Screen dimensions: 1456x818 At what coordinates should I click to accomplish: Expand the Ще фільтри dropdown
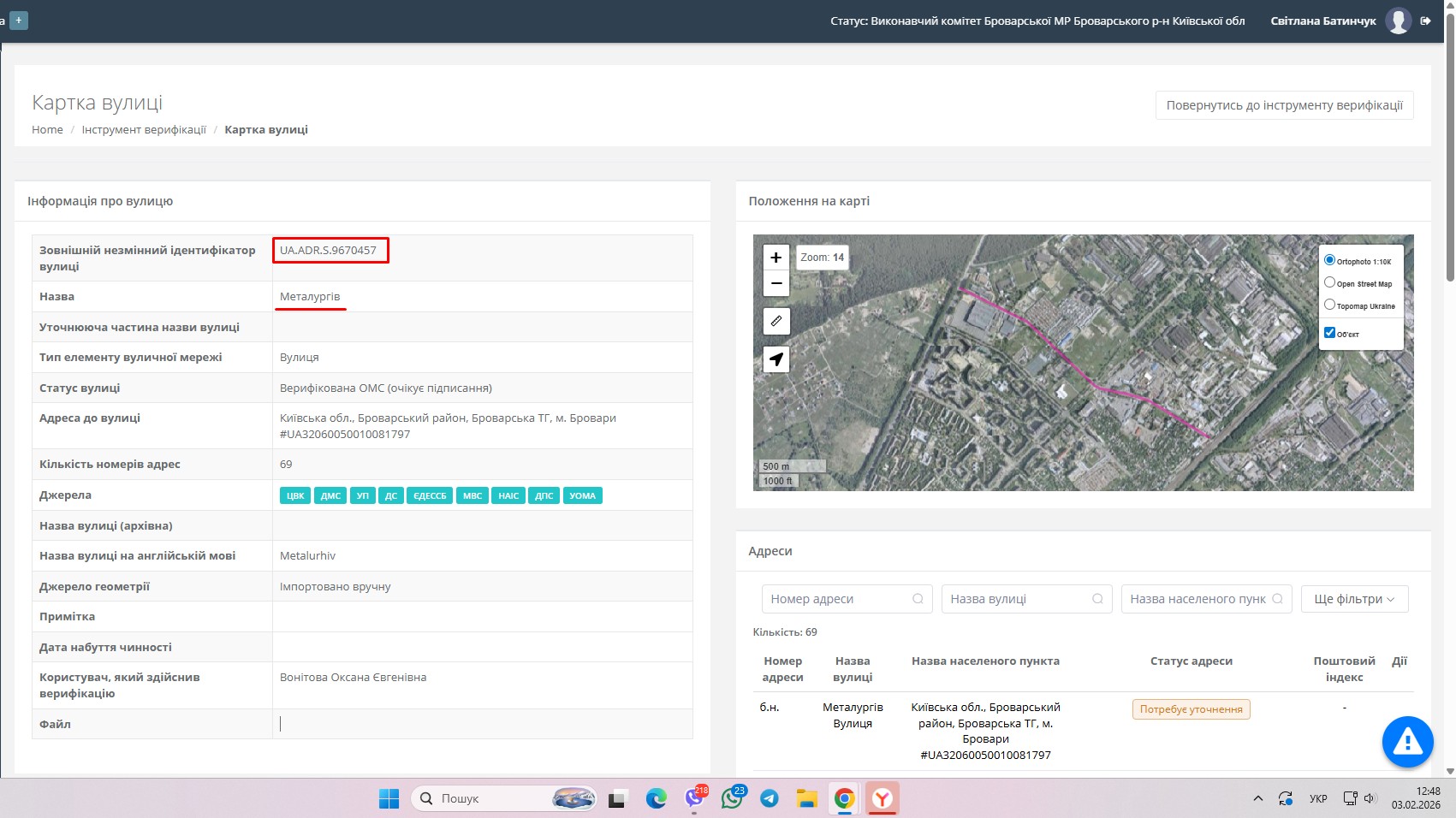pos(1354,599)
